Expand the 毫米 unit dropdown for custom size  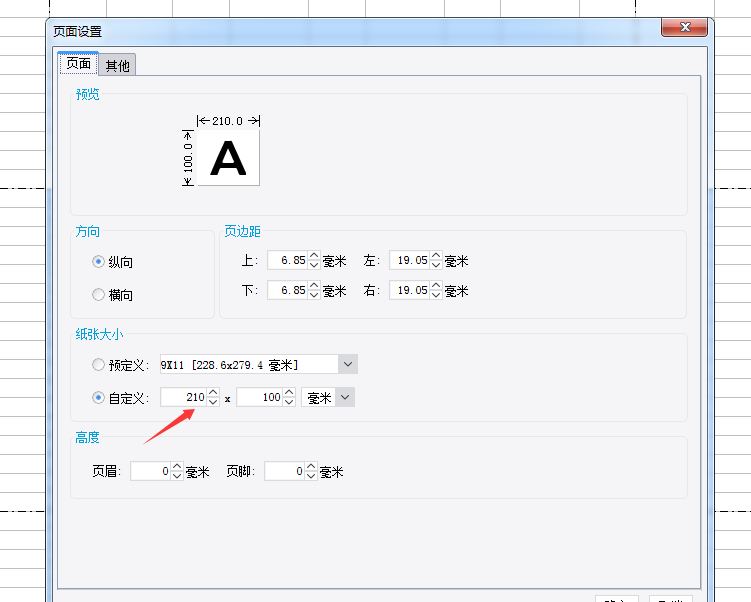coord(345,398)
